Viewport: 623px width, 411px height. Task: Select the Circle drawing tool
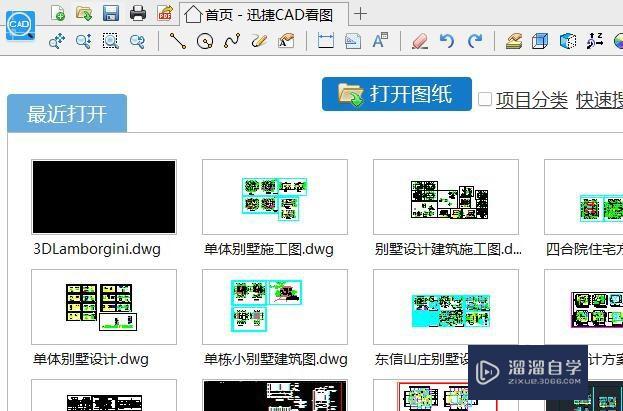pos(205,41)
